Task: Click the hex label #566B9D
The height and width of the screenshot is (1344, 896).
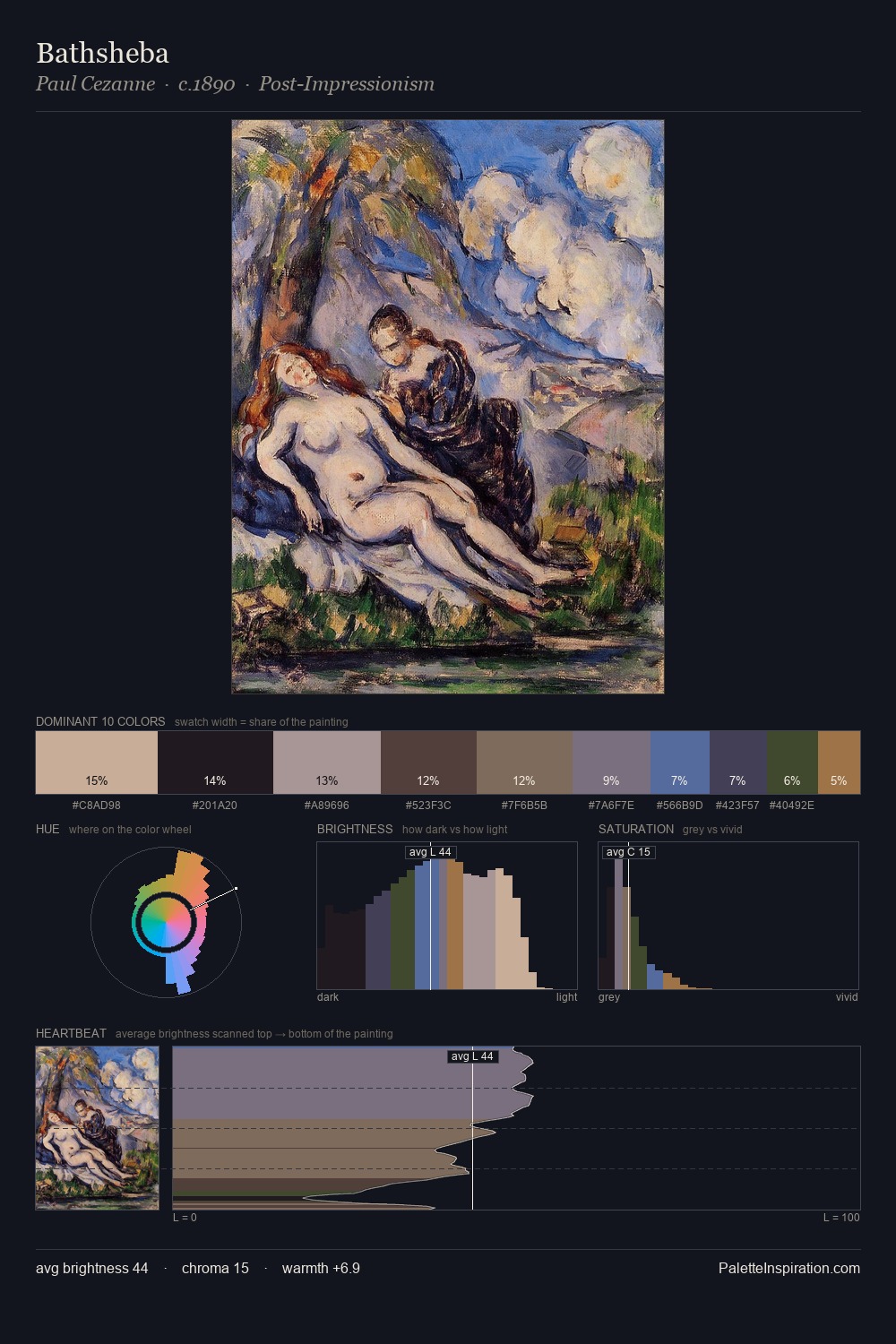Action: click(x=679, y=806)
